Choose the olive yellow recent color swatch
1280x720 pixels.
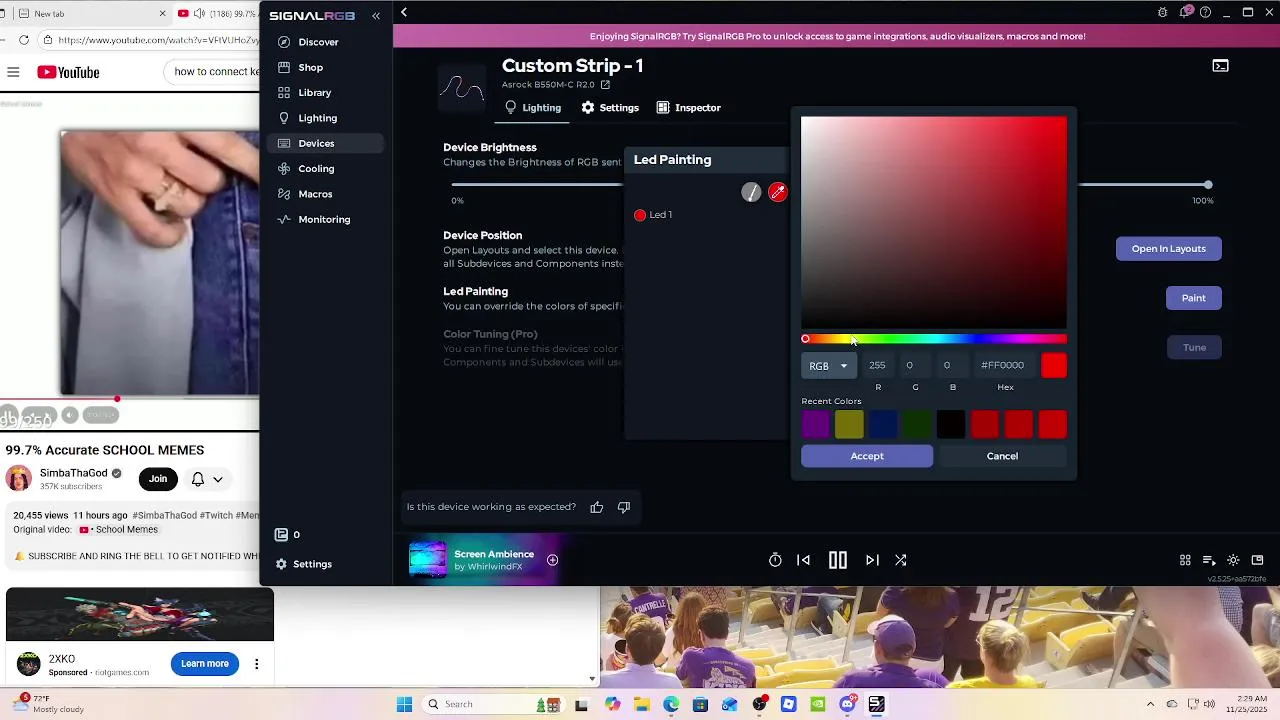point(849,425)
